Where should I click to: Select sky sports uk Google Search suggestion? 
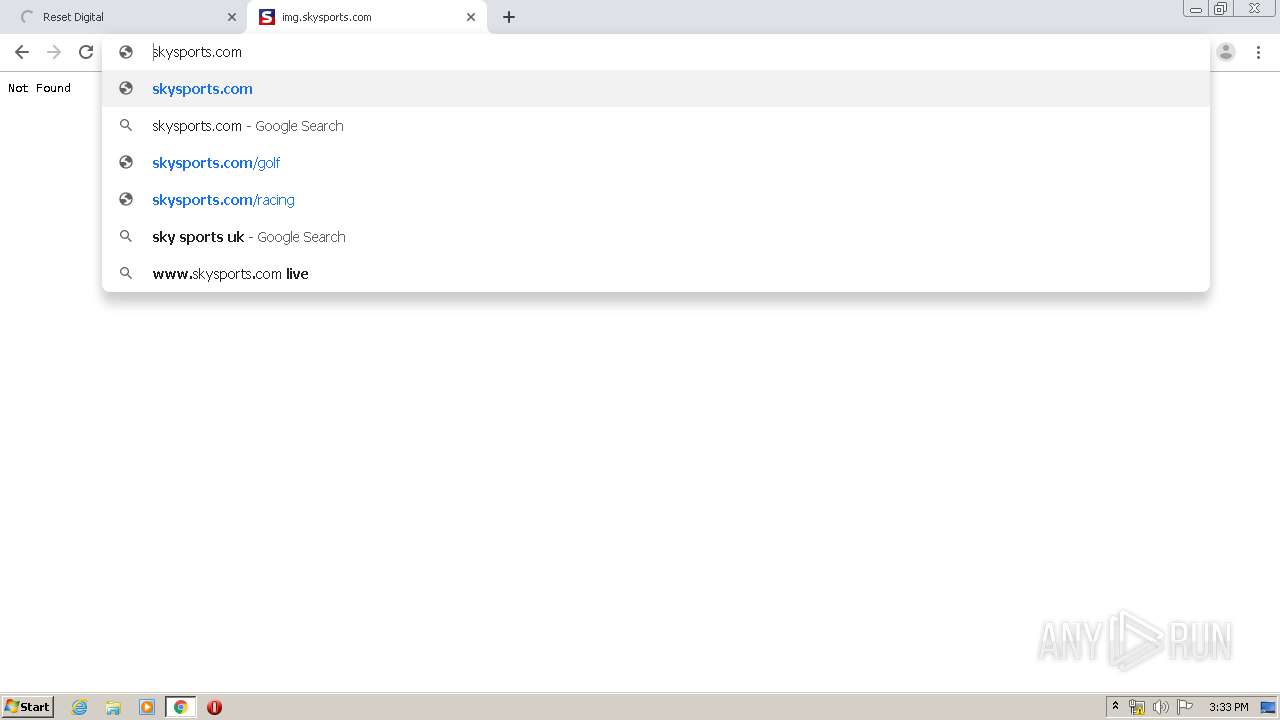tap(656, 237)
